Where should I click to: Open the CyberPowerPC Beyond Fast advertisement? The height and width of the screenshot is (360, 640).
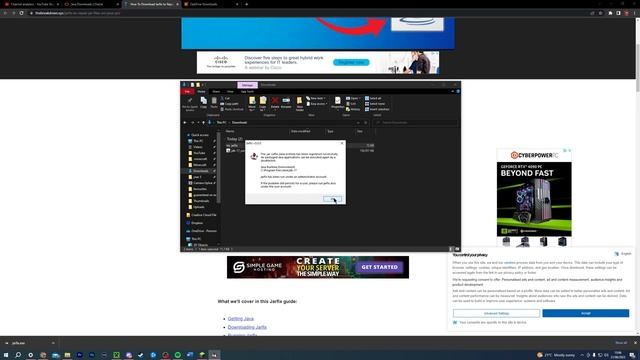coord(534,198)
